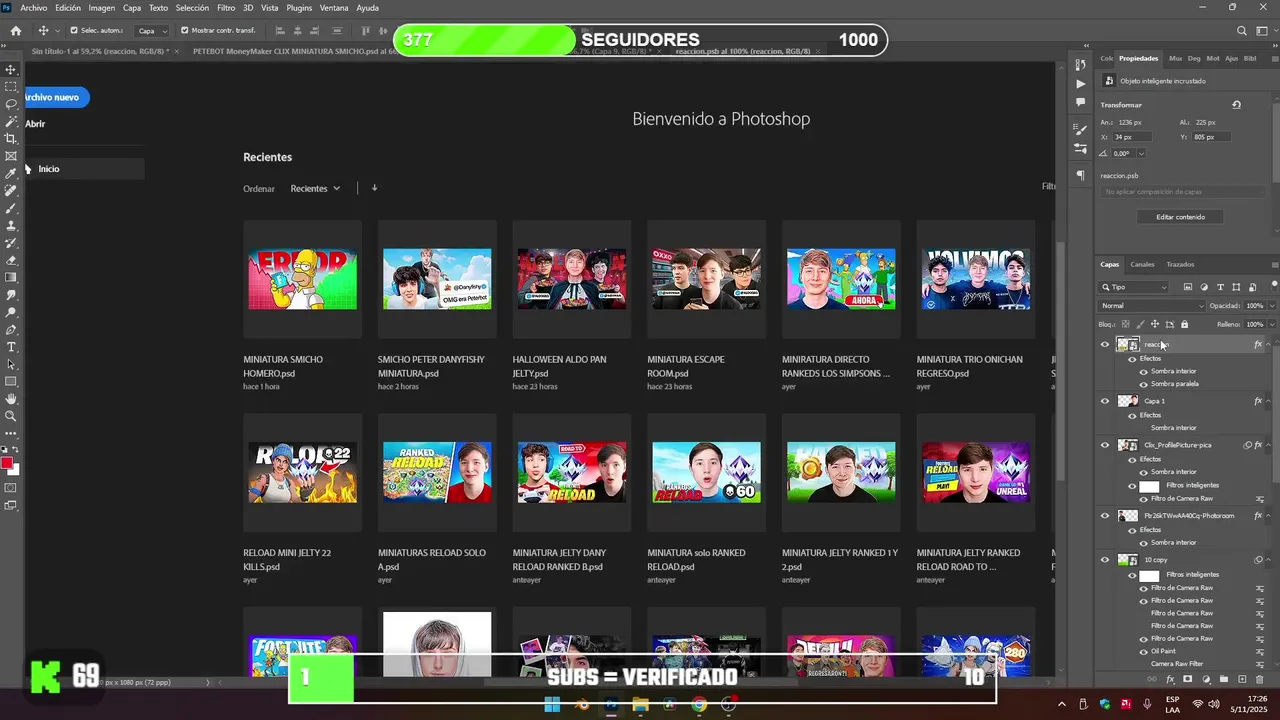1280x720 pixels.
Task: Collapse effects of the reaccion layer
Action: (1268, 345)
